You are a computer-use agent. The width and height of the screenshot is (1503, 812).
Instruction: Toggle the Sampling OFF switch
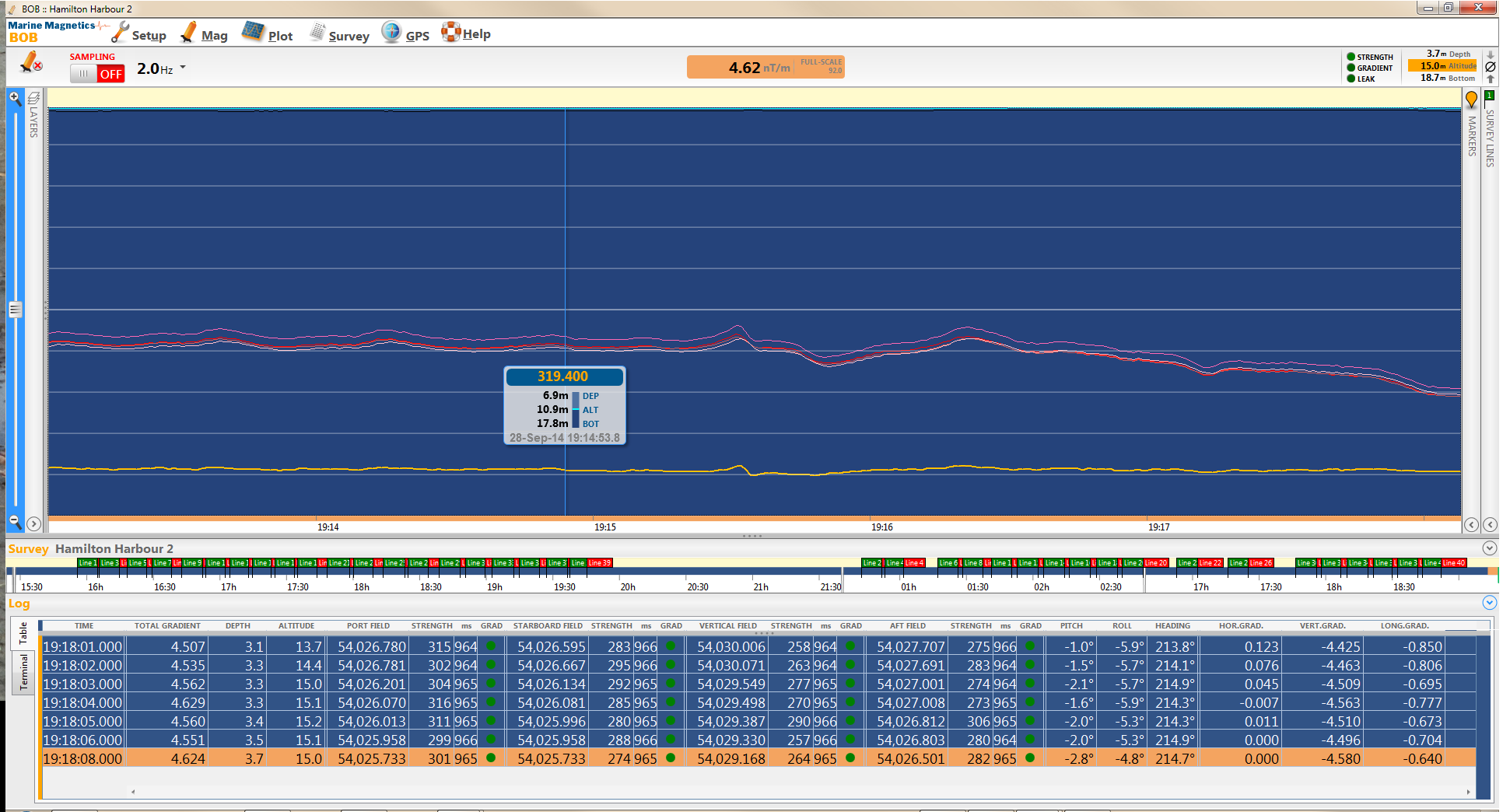(x=97, y=74)
